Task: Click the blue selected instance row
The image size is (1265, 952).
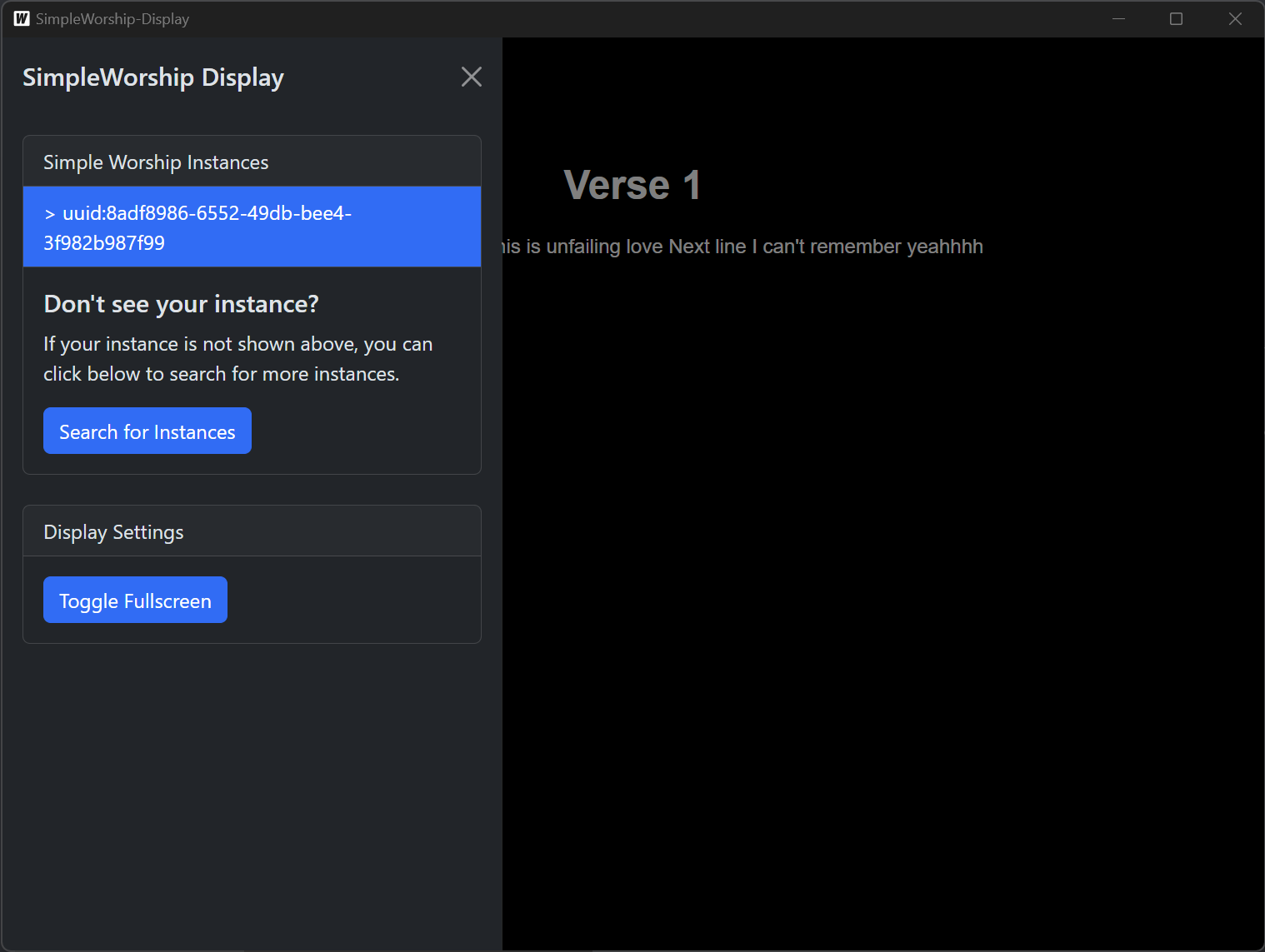Action: click(x=252, y=227)
